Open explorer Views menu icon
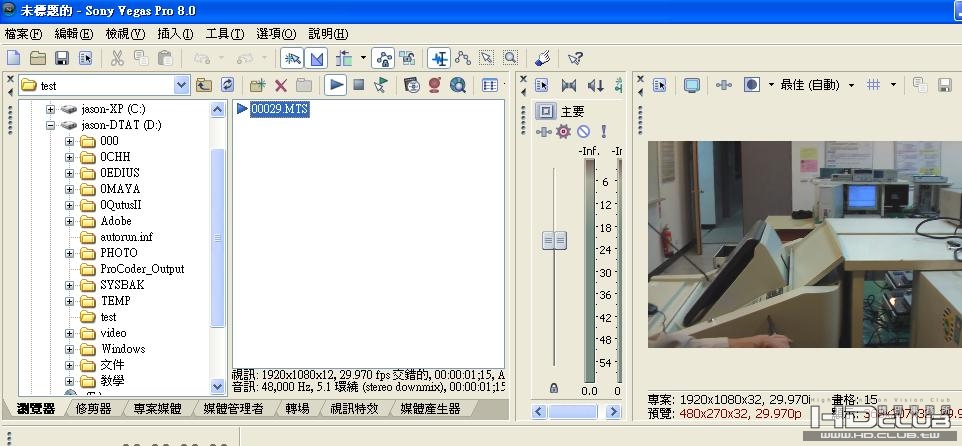 (x=490, y=85)
